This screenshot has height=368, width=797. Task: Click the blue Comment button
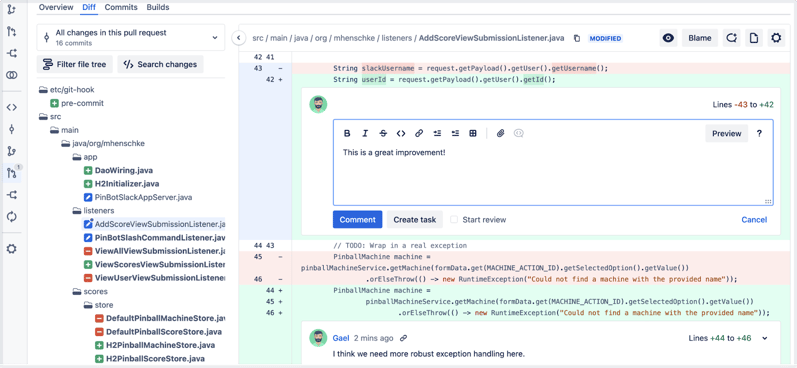(x=357, y=220)
